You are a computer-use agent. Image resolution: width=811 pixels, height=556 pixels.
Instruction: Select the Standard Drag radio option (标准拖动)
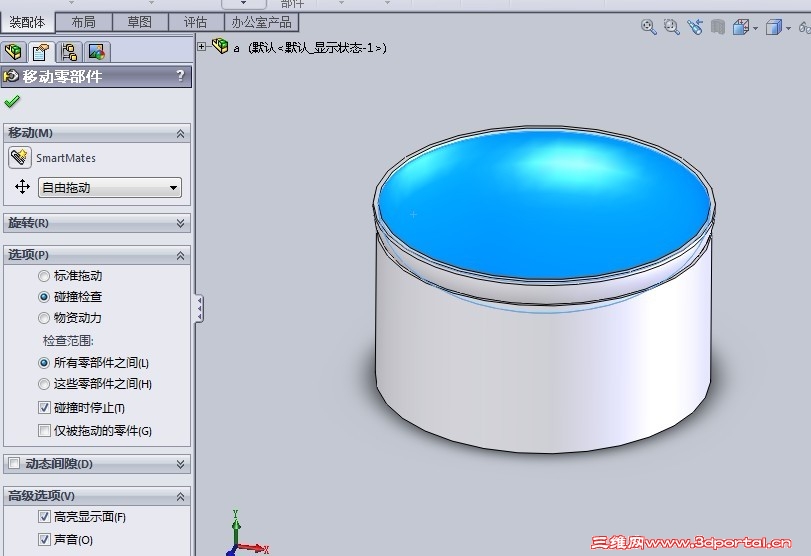coord(44,276)
